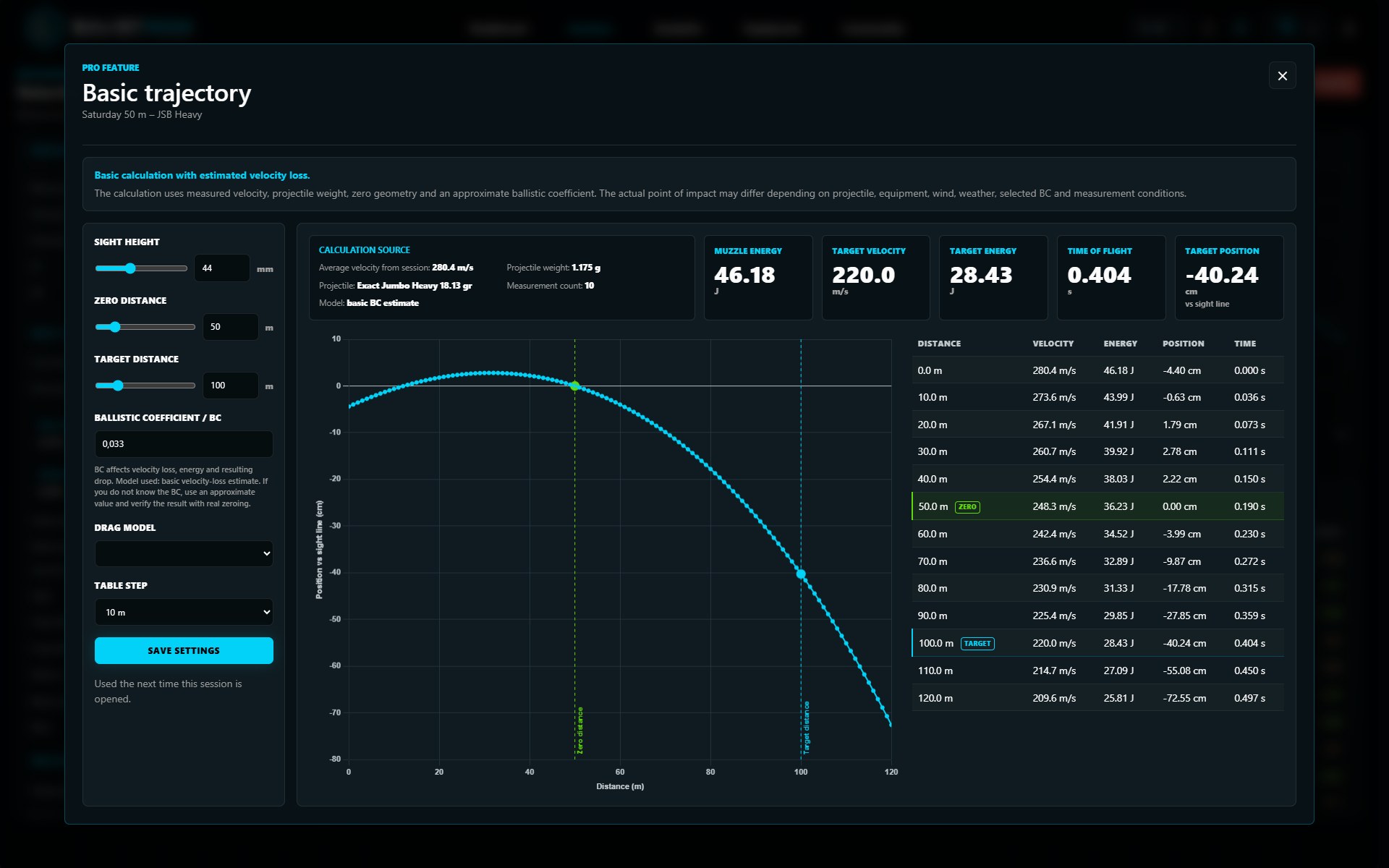The height and width of the screenshot is (868, 1389).
Task: Click the Exact Jumbo Heavy 18.13 gr text
Action: pyautogui.click(x=415, y=286)
